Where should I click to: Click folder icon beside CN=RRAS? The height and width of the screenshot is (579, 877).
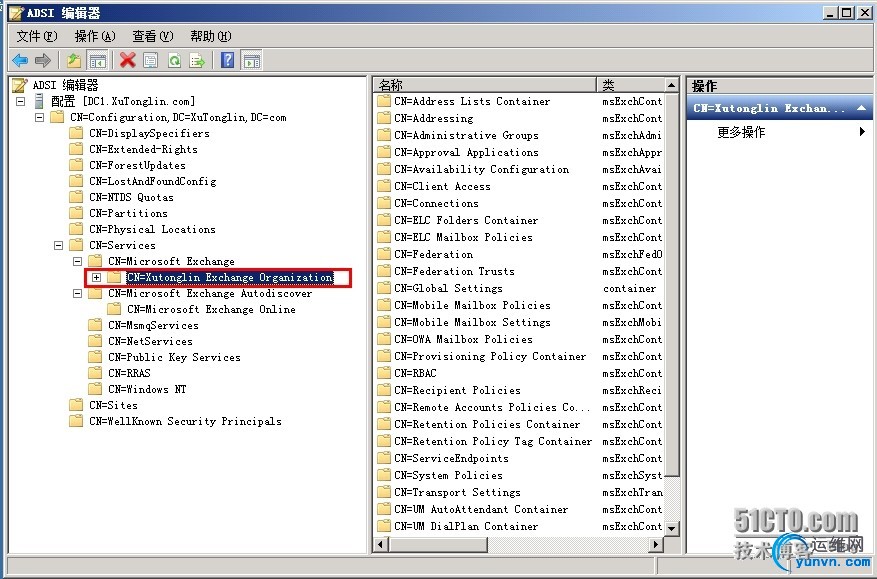click(x=95, y=373)
